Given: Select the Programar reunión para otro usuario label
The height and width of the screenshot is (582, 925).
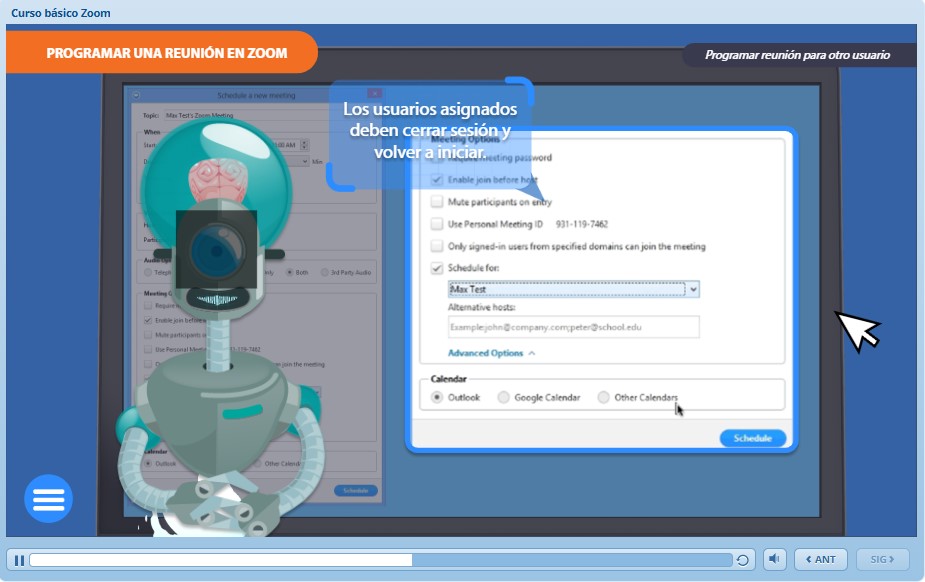Looking at the screenshot, I should click(x=796, y=55).
